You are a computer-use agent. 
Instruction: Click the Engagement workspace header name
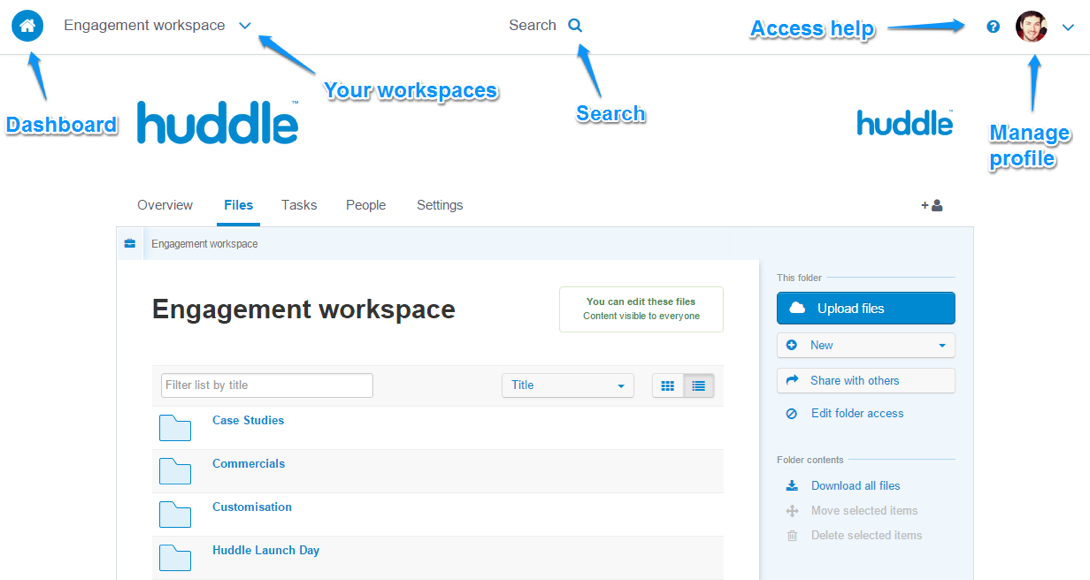145,25
